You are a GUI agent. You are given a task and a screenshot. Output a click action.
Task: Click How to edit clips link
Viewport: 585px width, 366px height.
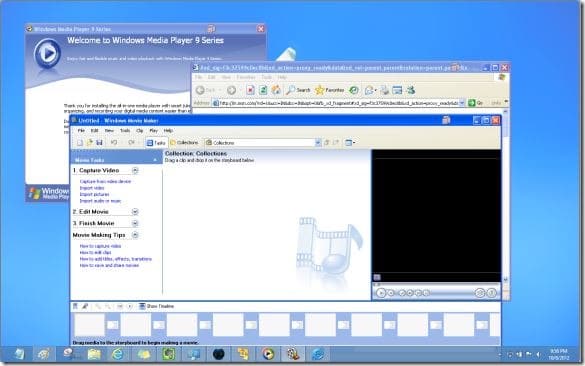[96, 253]
